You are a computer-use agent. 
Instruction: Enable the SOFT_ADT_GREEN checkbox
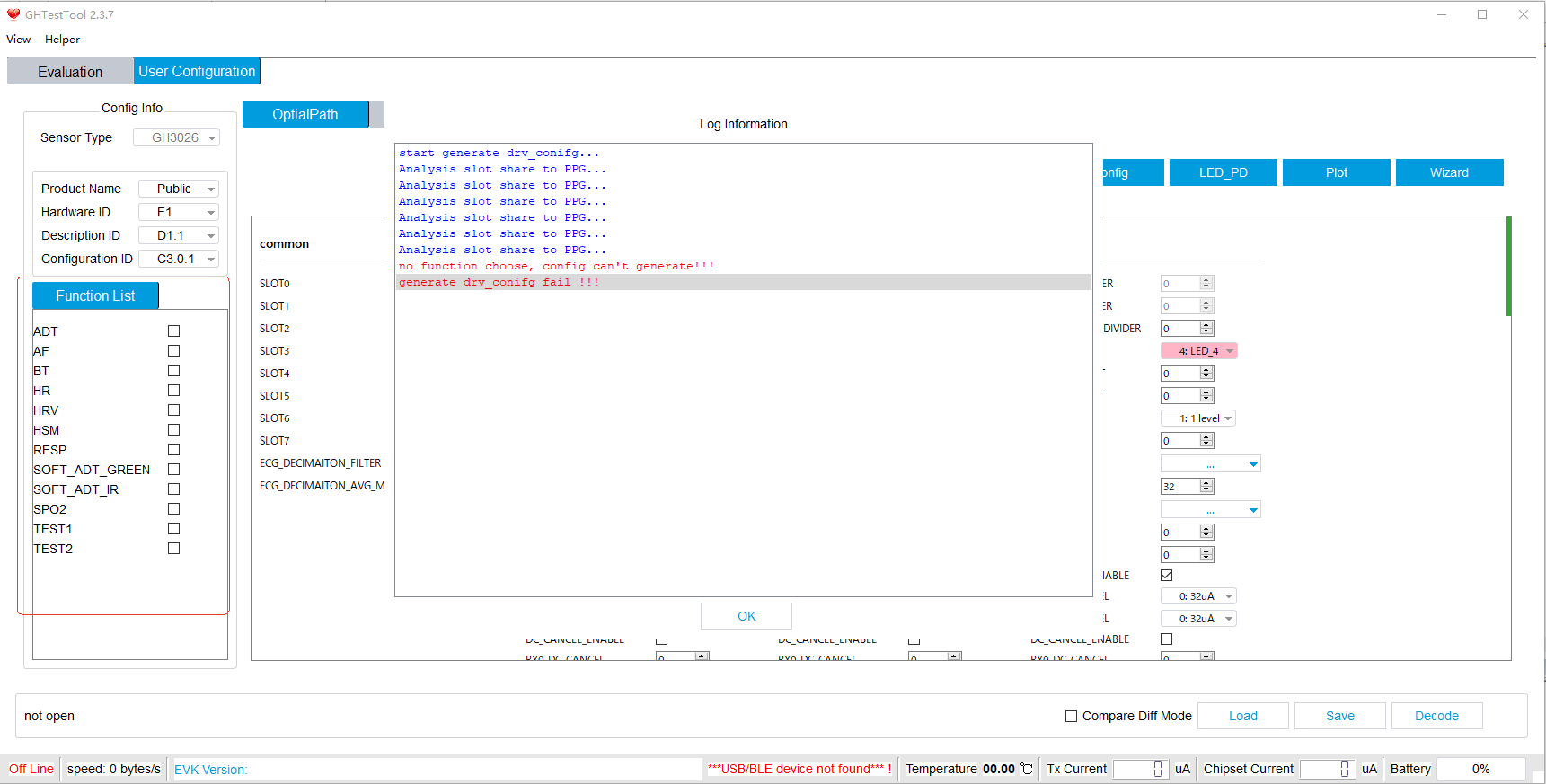click(173, 470)
